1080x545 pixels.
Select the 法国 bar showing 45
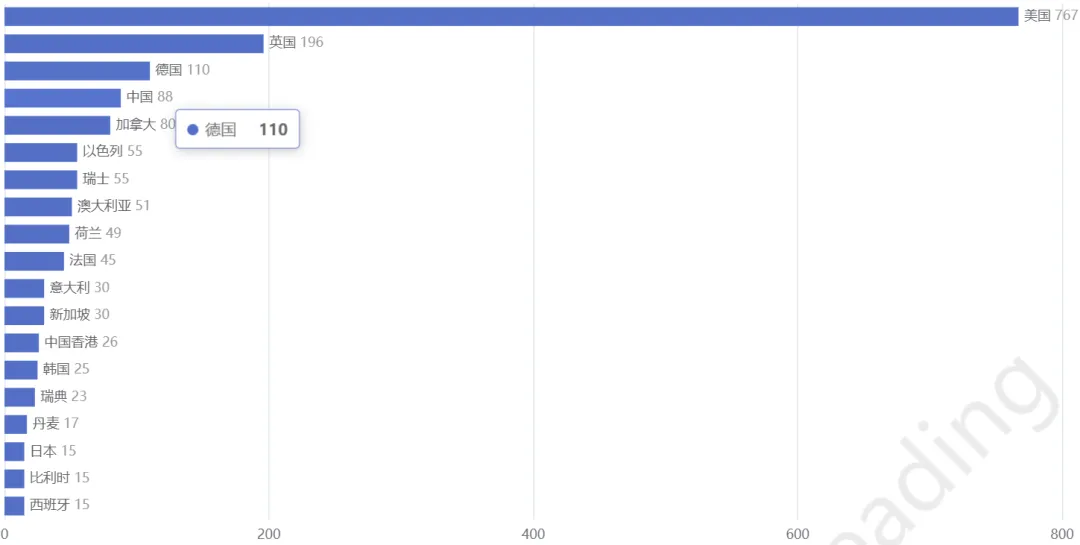34,261
